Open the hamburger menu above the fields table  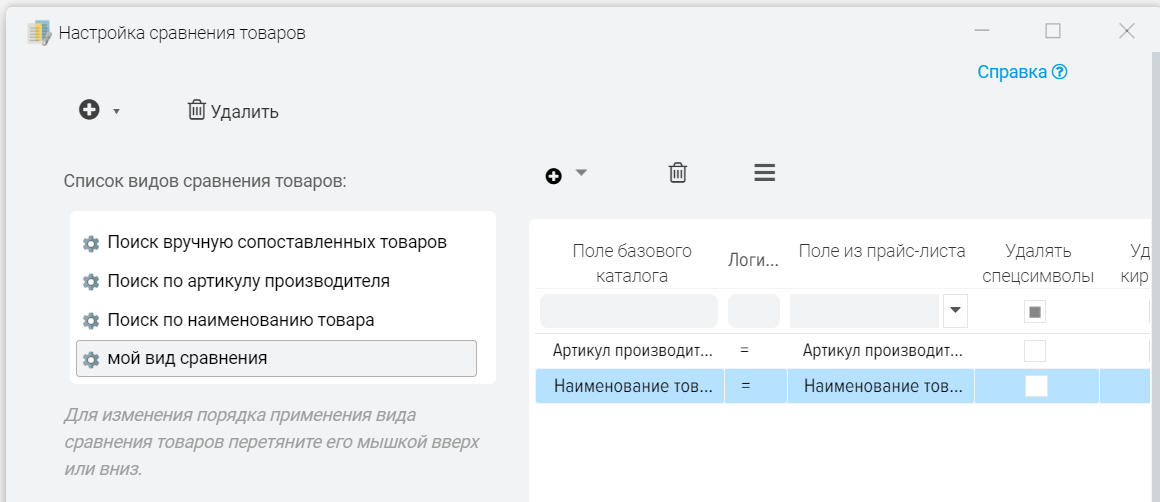point(764,173)
